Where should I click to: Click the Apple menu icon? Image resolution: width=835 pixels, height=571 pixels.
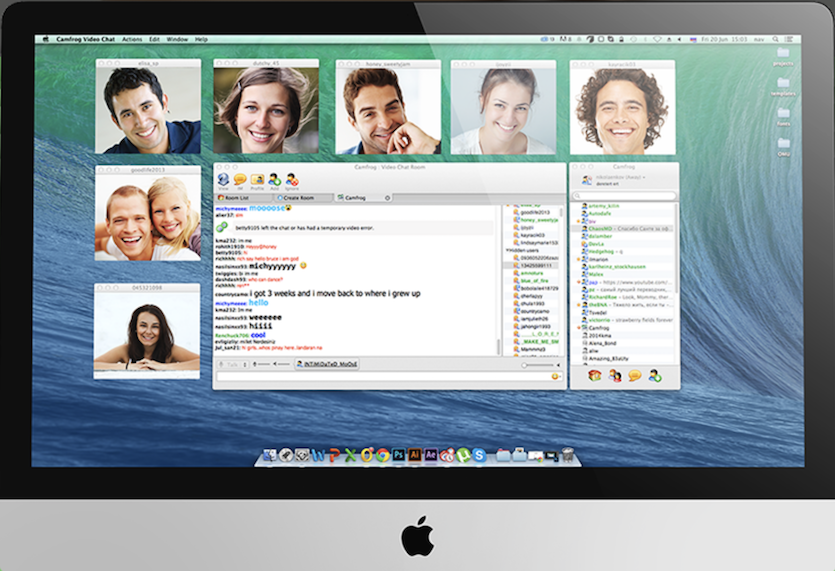[x=46, y=39]
